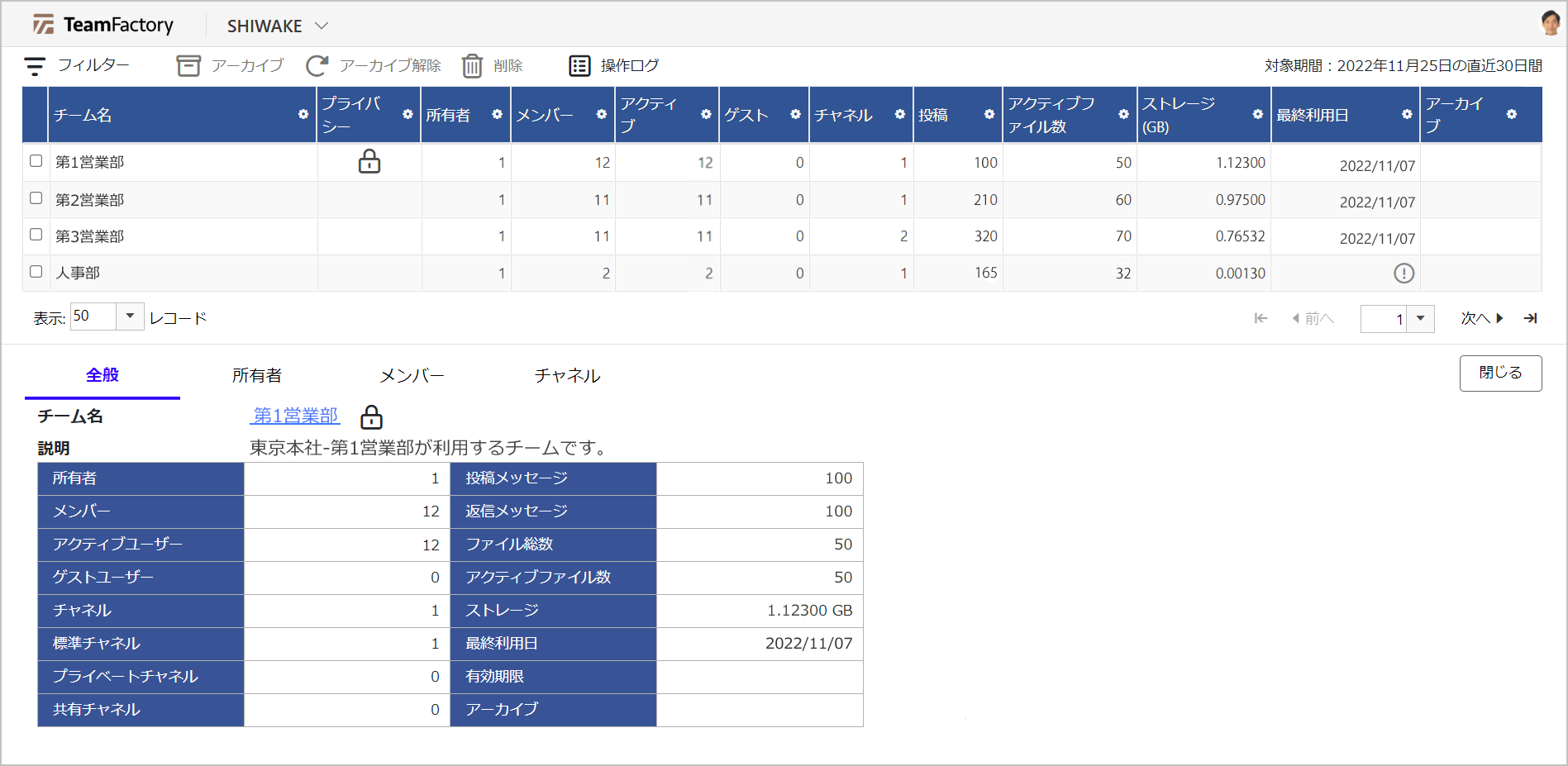
Task: Click the unarchive circular arrow icon
Action: click(x=317, y=66)
